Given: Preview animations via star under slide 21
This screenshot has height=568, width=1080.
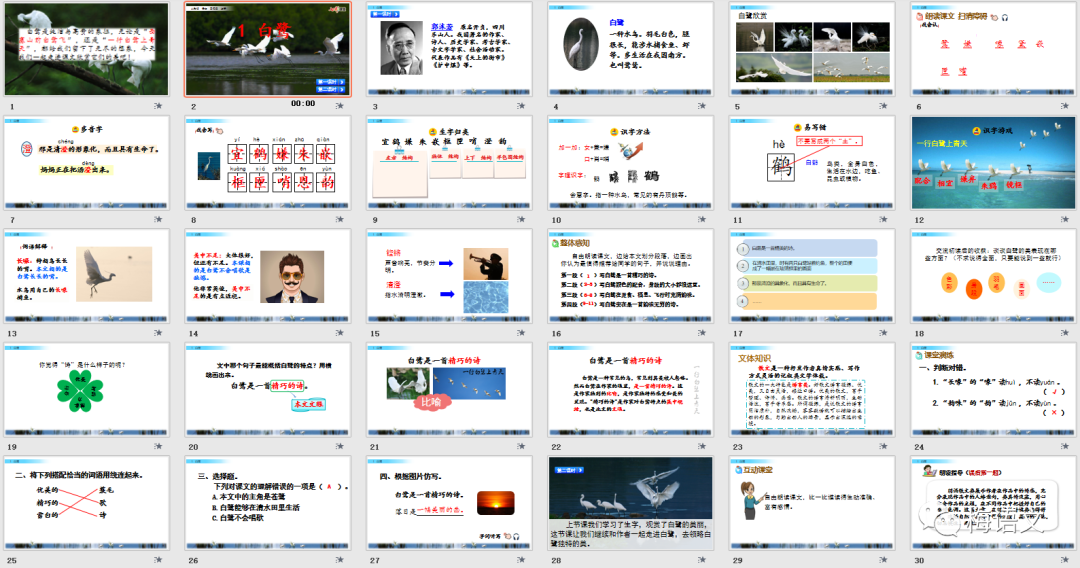Looking at the screenshot, I should pos(521,446).
